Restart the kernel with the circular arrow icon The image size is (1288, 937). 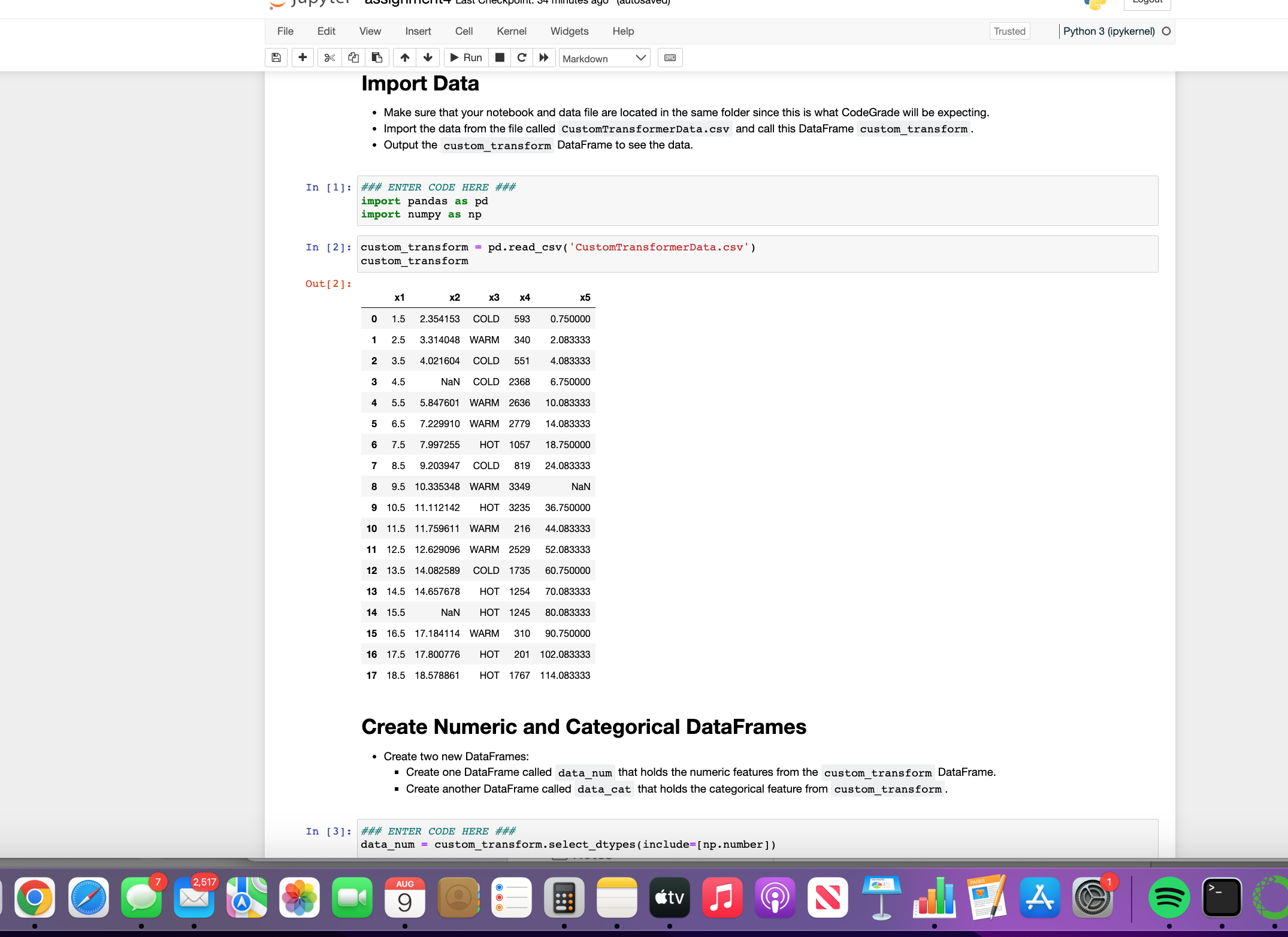point(522,58)
